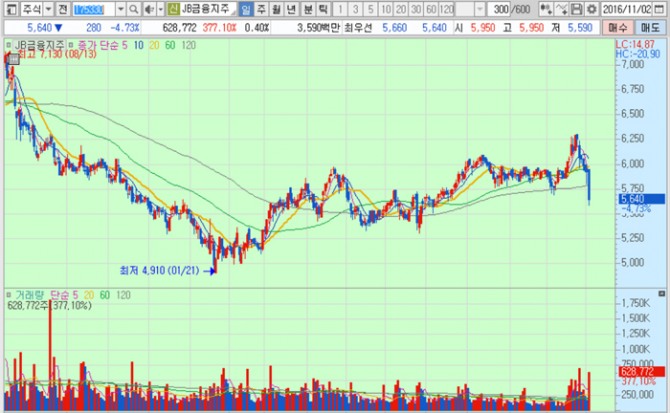Click the small grid icon at chart top-left
Image resolution: width=670 pixels, height=413 pixels.
pyautogui.click(x=13, y=60)
